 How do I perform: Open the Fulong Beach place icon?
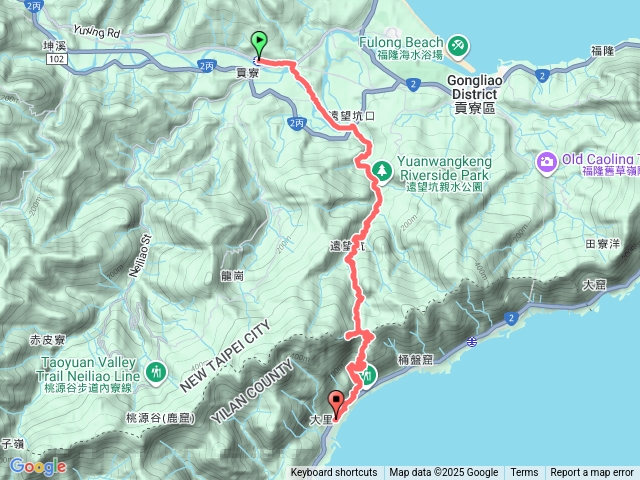coord(458,46)
